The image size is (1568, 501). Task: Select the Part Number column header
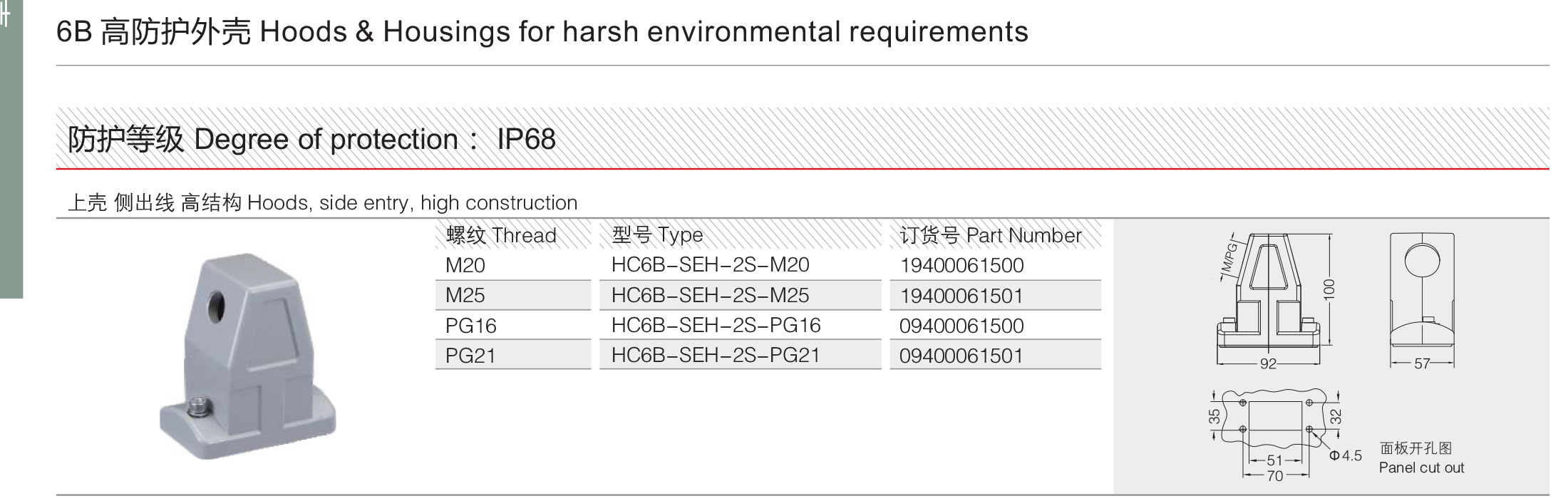pyautogui.click(x=991, y=235)
